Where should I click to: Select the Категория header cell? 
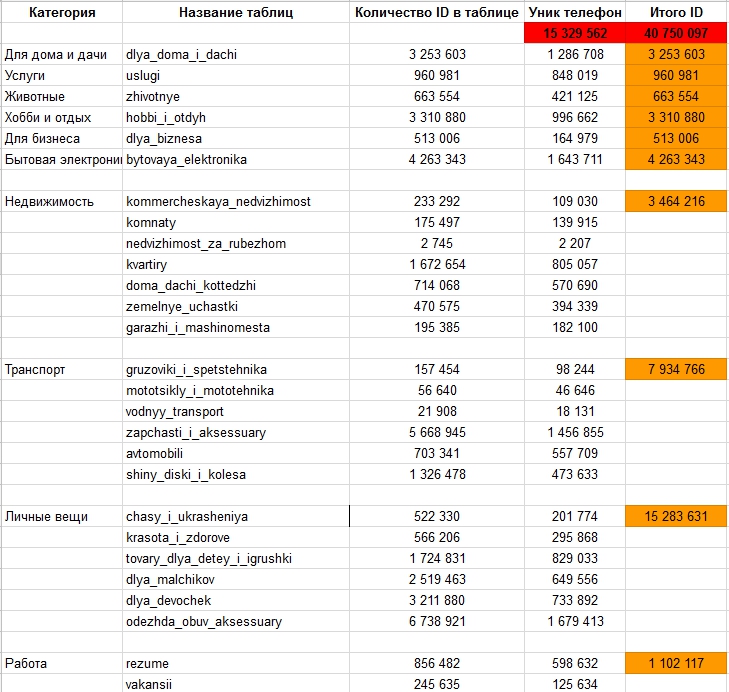[x=62, y=12]
